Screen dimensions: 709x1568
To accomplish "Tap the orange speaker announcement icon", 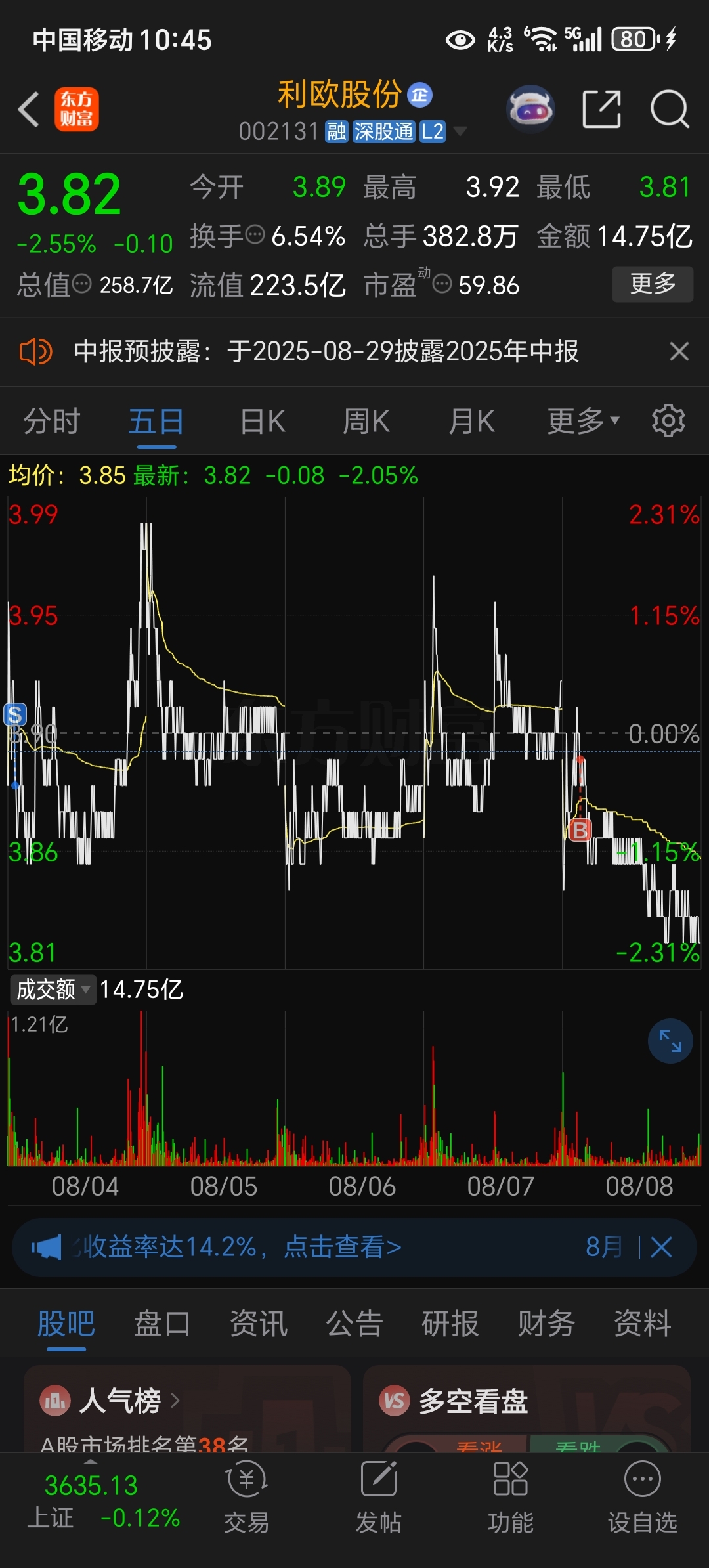I will point(35,352).
